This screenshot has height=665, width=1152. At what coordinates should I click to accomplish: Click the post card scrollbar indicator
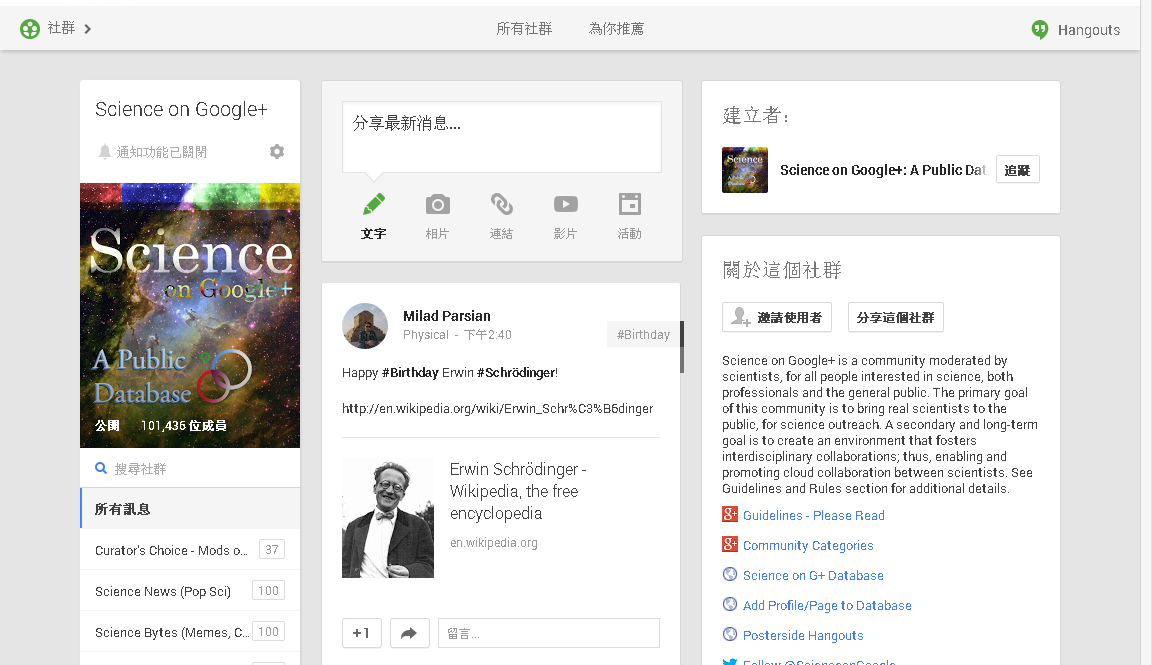point(682,347)
